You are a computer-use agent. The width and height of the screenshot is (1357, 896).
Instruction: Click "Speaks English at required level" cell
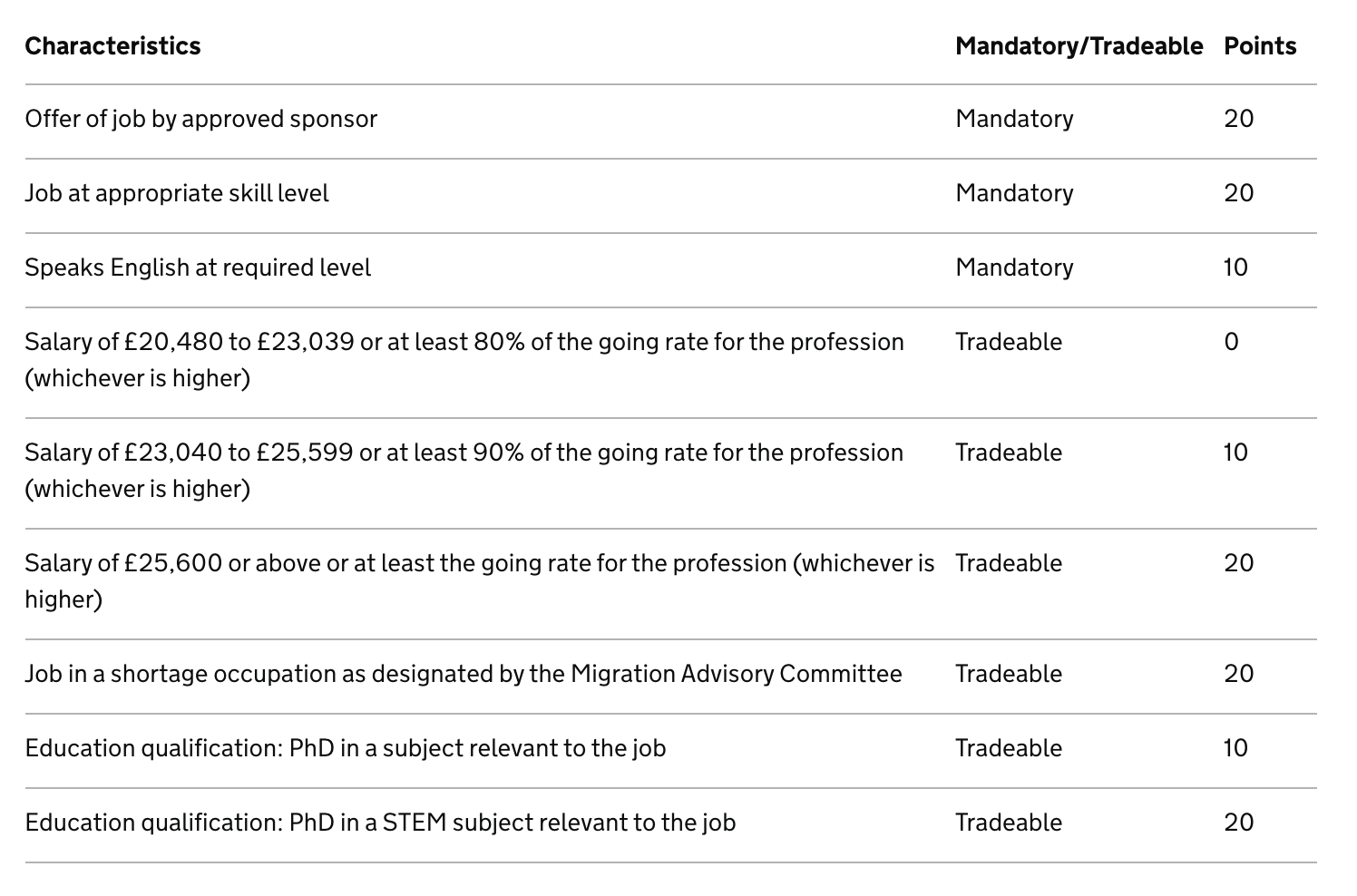click(x=198, y=268)
